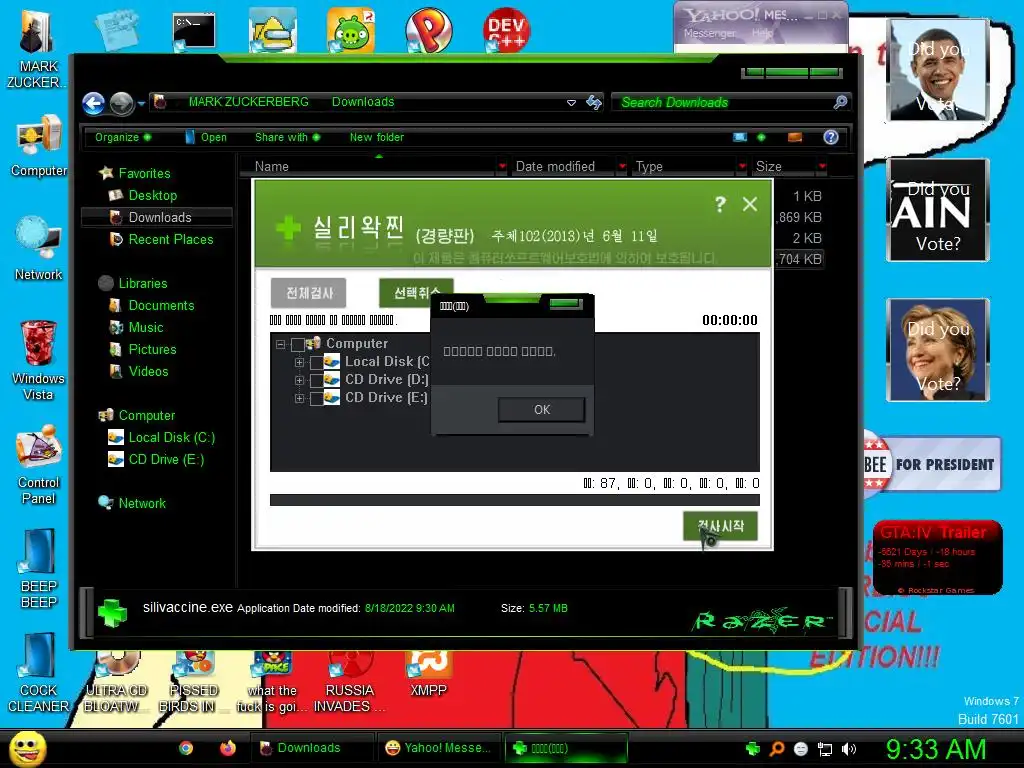
Task: Check the CD Drive (E:) scan checkbox
Action: (x=317, y=398)
